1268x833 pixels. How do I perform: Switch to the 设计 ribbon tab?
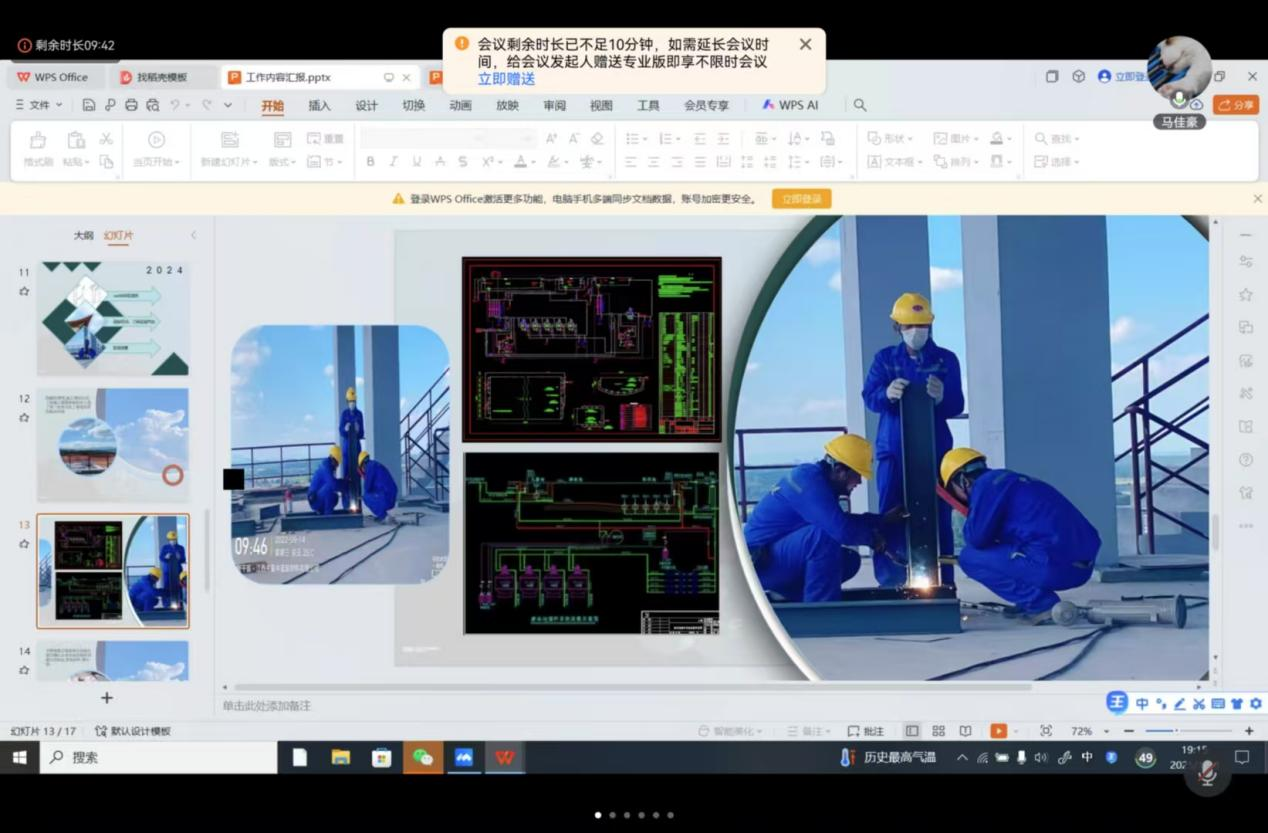(366, 105)
